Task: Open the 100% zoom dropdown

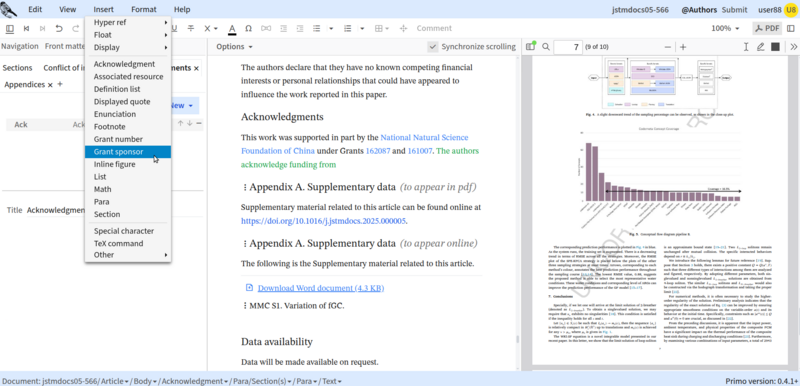Action: 725,29
